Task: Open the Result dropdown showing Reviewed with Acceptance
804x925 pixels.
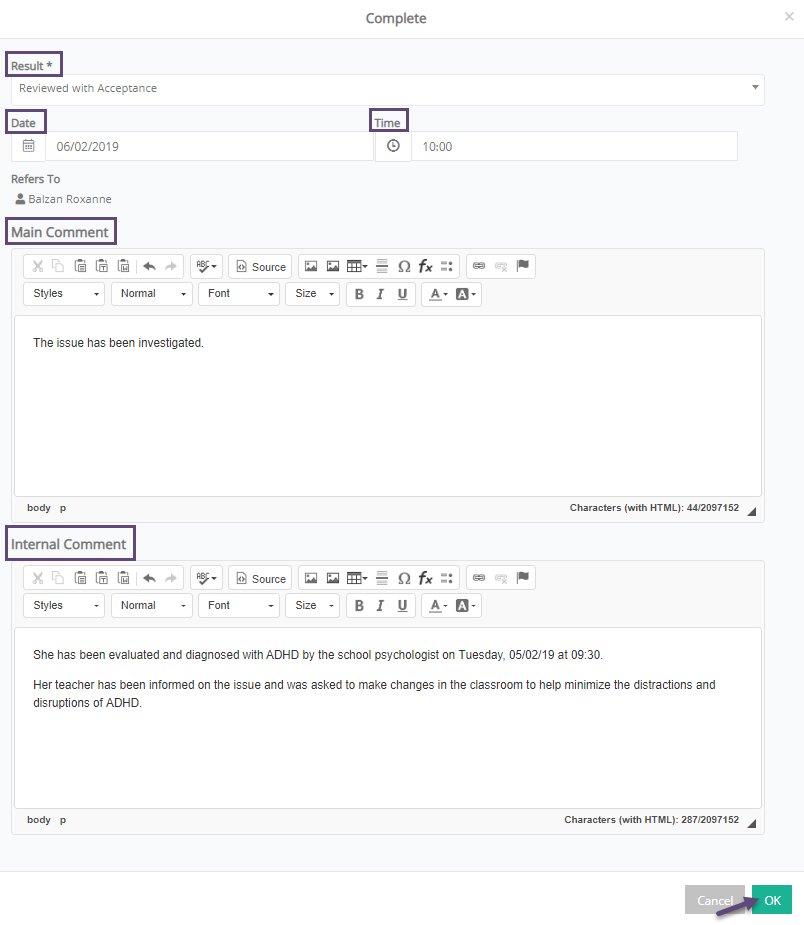Action: [388, 90]
